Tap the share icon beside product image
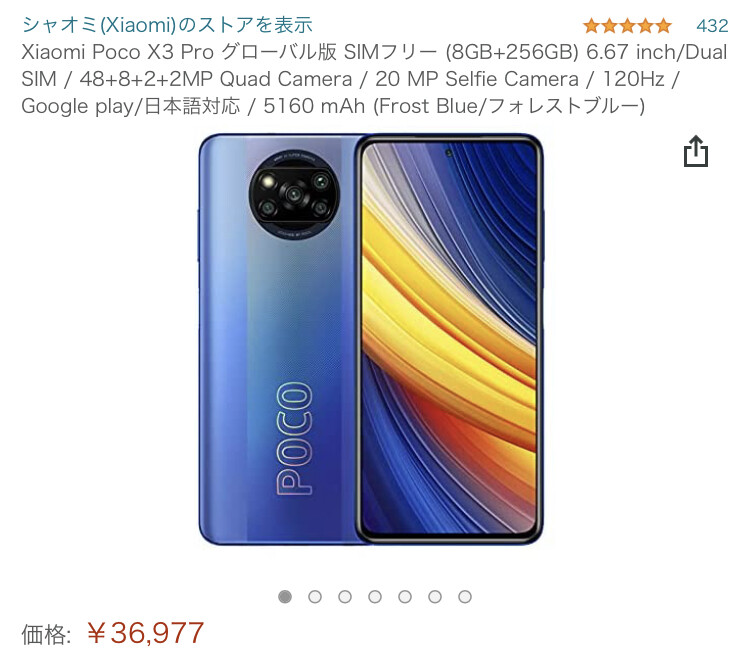 [x=695, y=151]
